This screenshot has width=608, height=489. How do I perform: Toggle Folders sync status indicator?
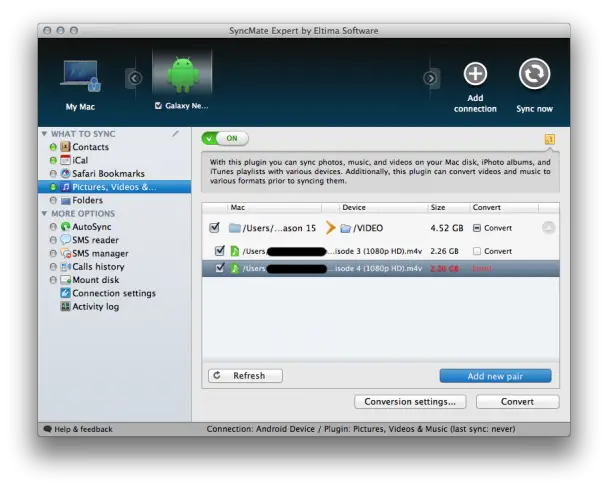(x=53, y=200)
